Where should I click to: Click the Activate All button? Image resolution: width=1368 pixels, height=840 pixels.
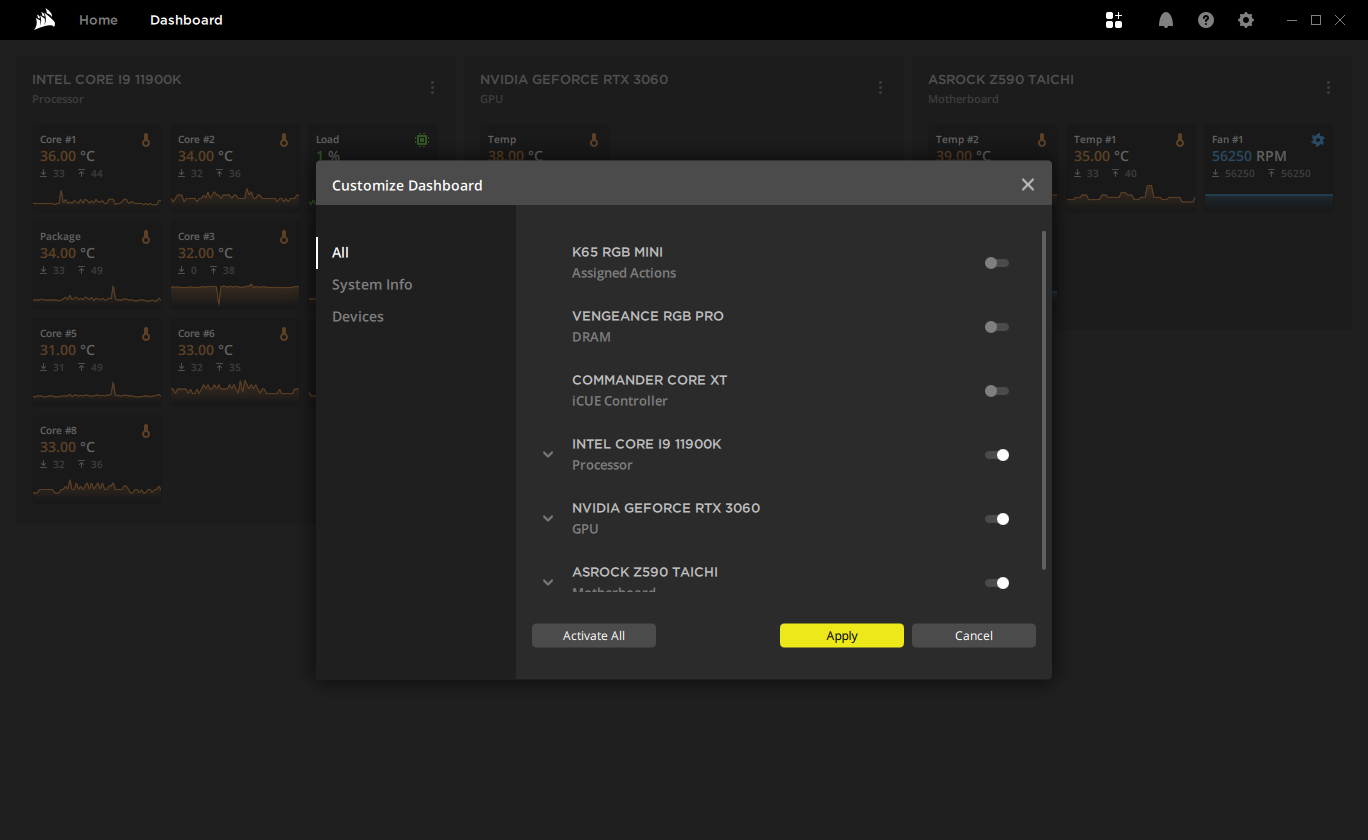click(x=594, y=636)
